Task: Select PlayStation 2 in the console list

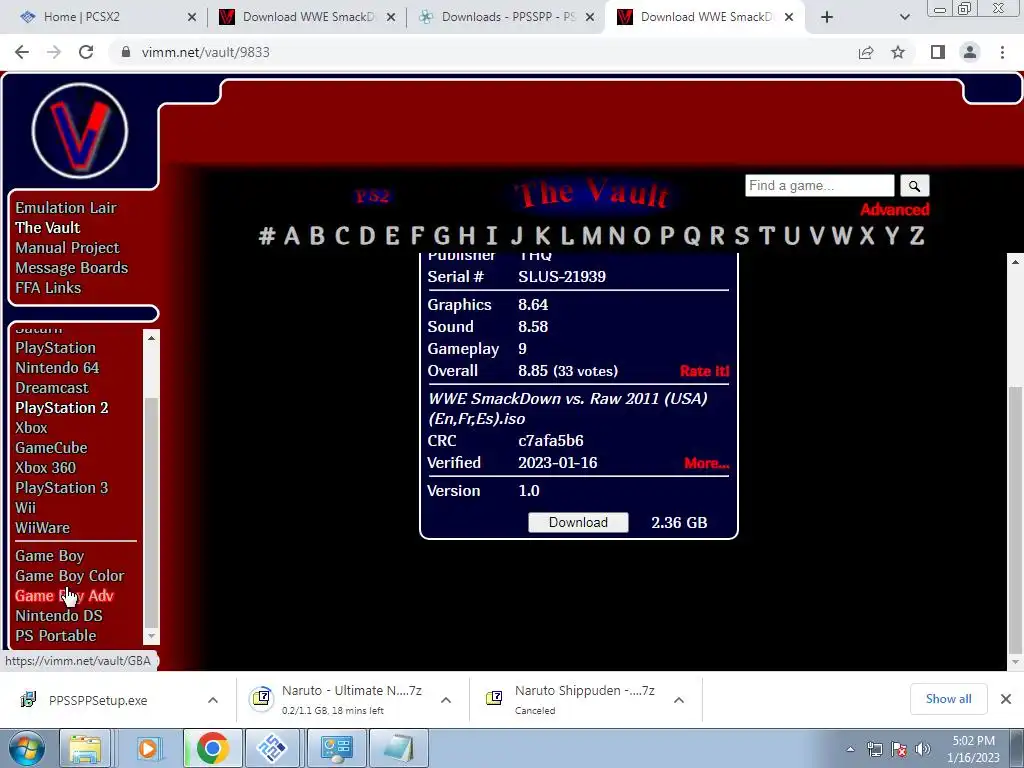Action: pos(61,408)
